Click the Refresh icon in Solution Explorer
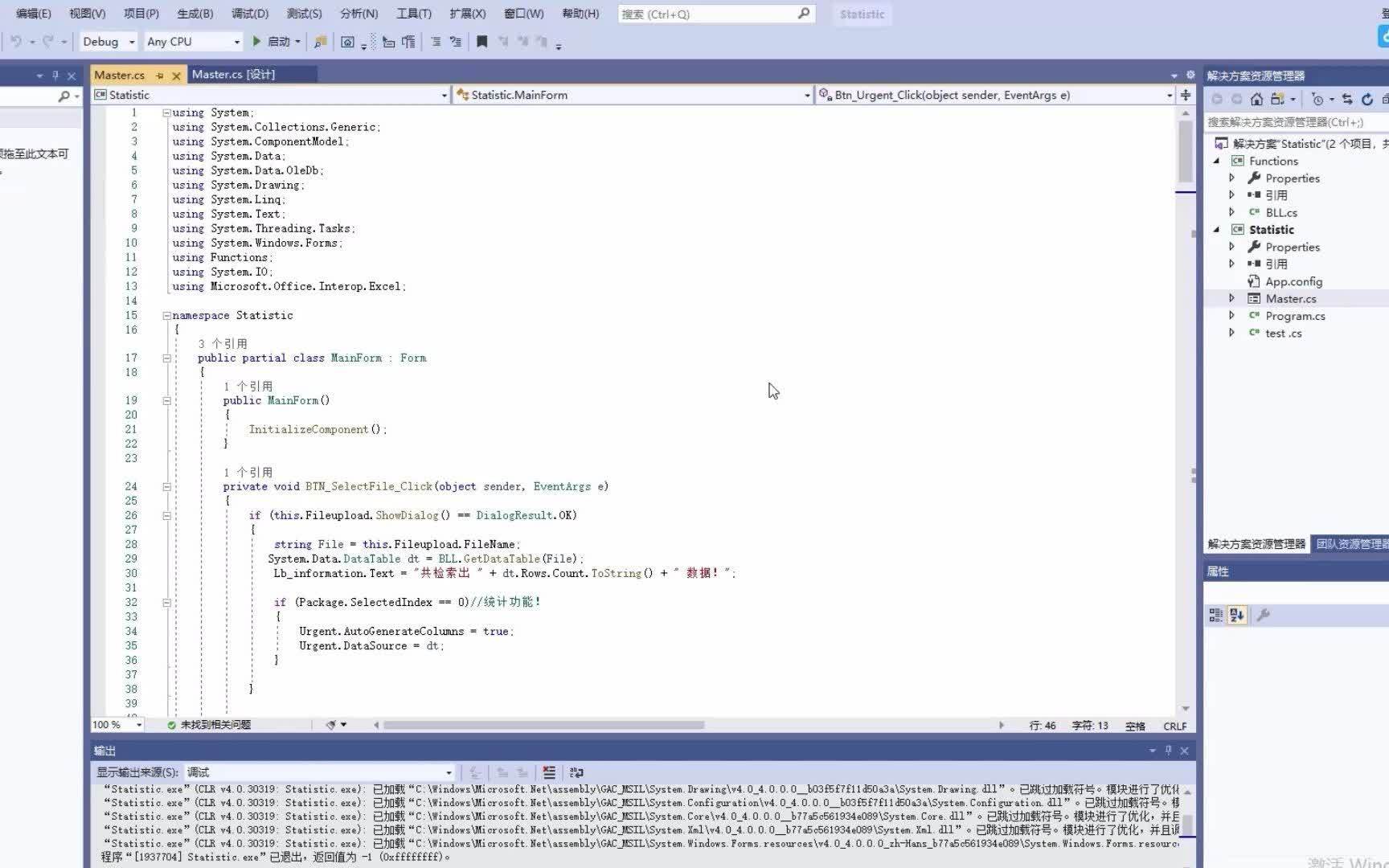This screenshot has height=868, width=1389. [1366, 98]
